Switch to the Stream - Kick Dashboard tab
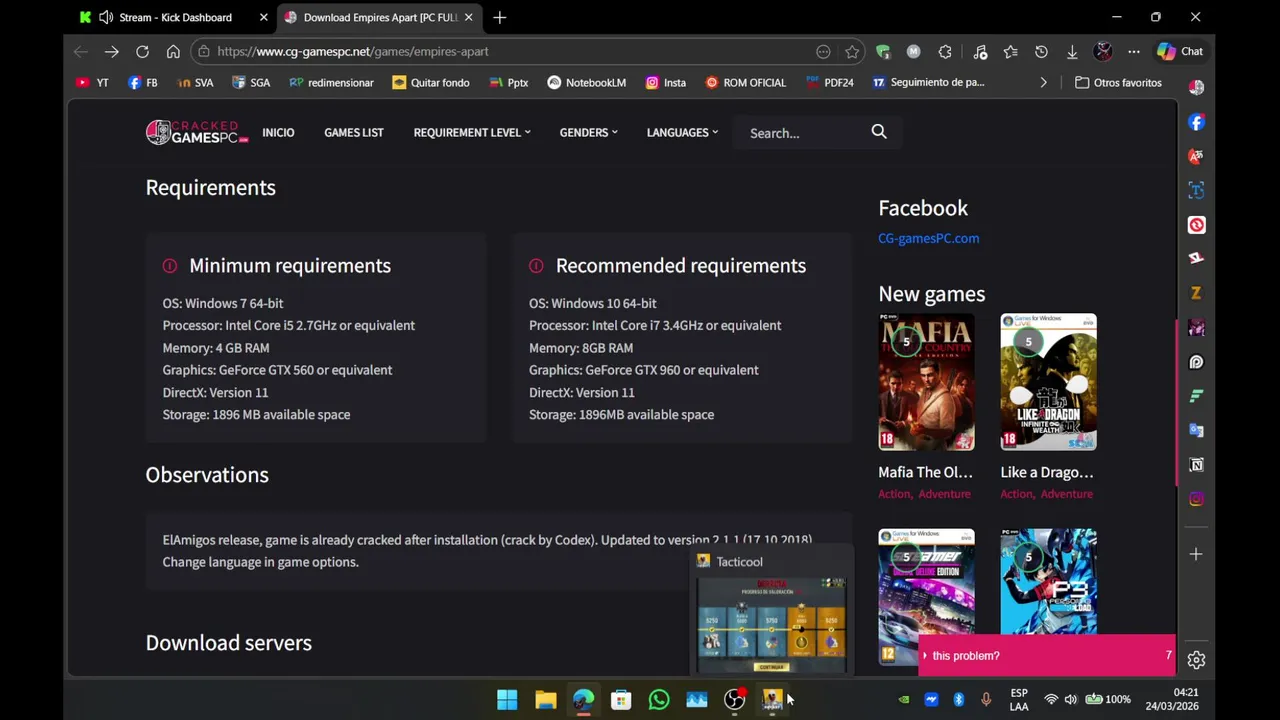 [x=175, y=17]
